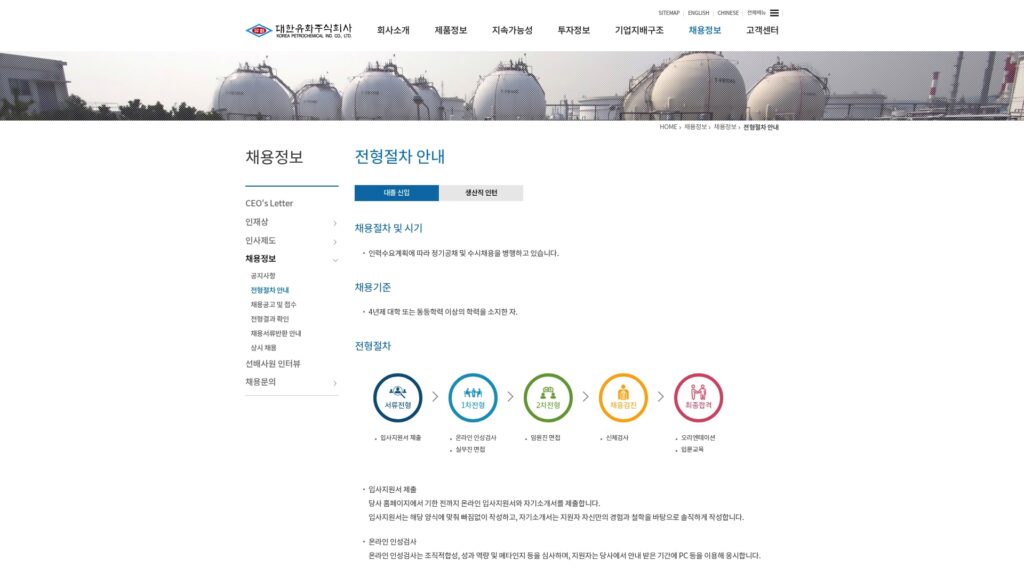Viewport: 1024px width, 576px height.
Task: Open the 회사소개 menu
Action: (392, 29)
